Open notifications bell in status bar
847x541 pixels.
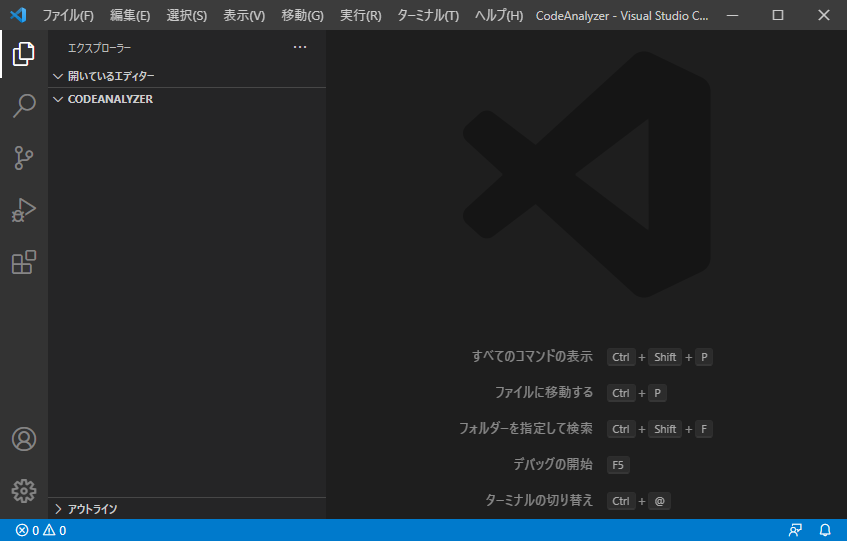coord(825,530)
